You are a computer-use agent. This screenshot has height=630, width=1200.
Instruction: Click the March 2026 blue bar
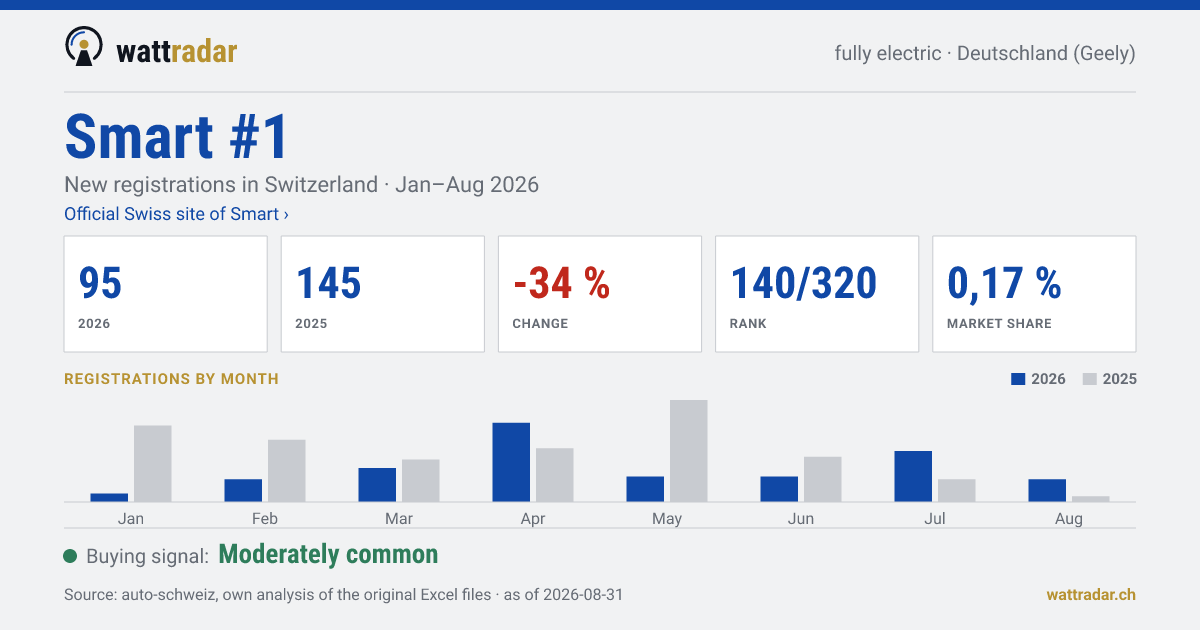[x=377, y=485]
